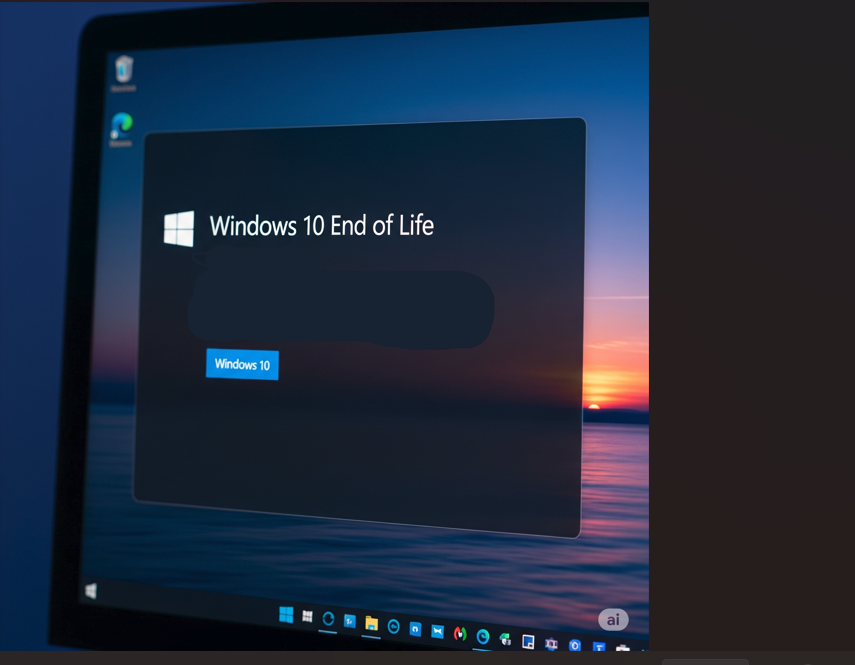Click the blue Start button in the taskbar

286,614
